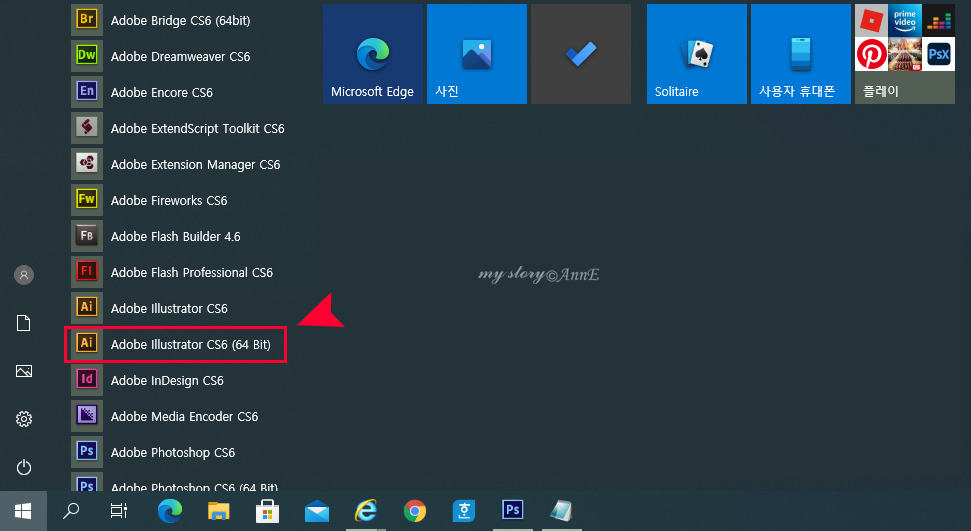
Task: Launch Microsoft Edge from the taskbar
Action: click(170, 511)
